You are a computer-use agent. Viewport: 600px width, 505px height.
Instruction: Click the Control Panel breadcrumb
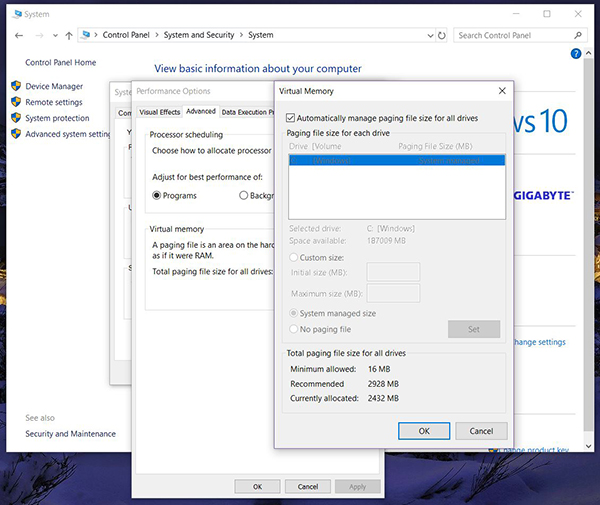[x=126, y=35]
